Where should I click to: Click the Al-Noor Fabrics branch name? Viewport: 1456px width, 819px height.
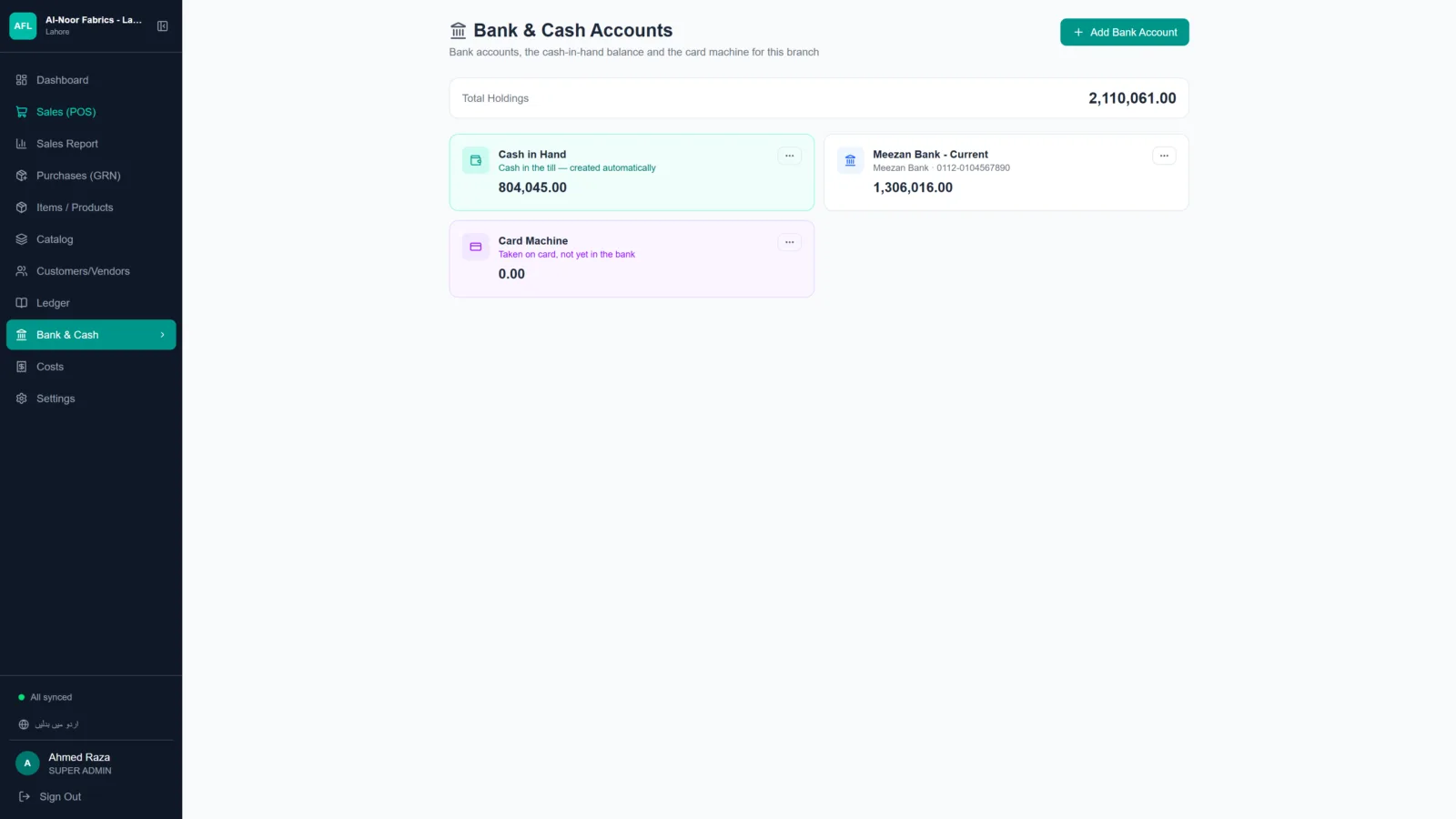94,20
